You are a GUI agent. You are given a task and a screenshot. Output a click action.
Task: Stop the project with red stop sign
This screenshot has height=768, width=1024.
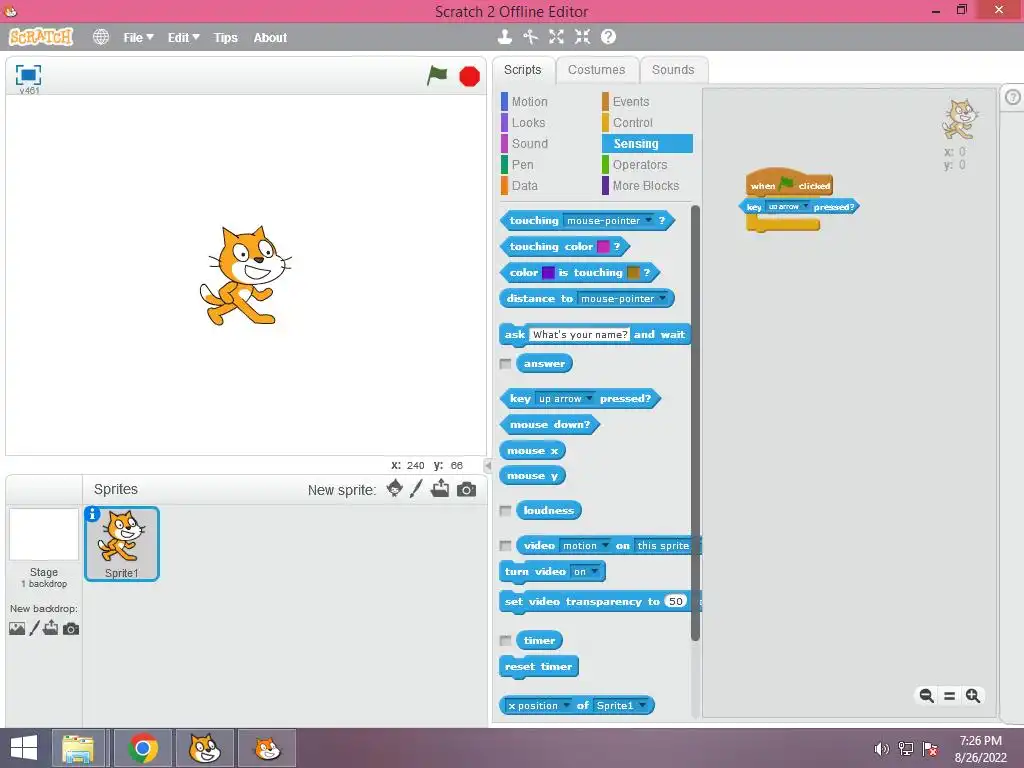tap(469, 76)
